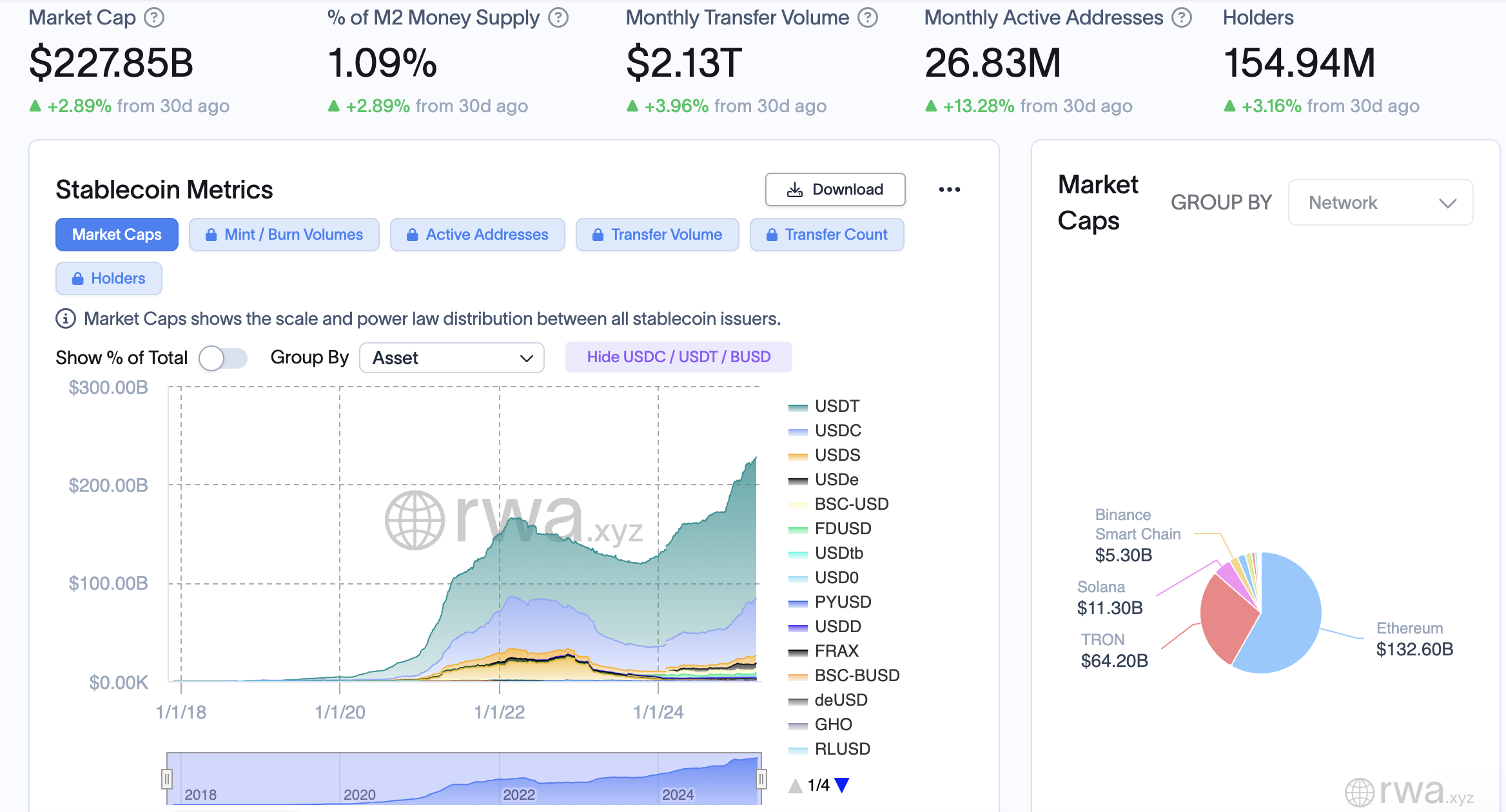Open the three-dot more options menu
1506x812 pixels.
[949, 189]
